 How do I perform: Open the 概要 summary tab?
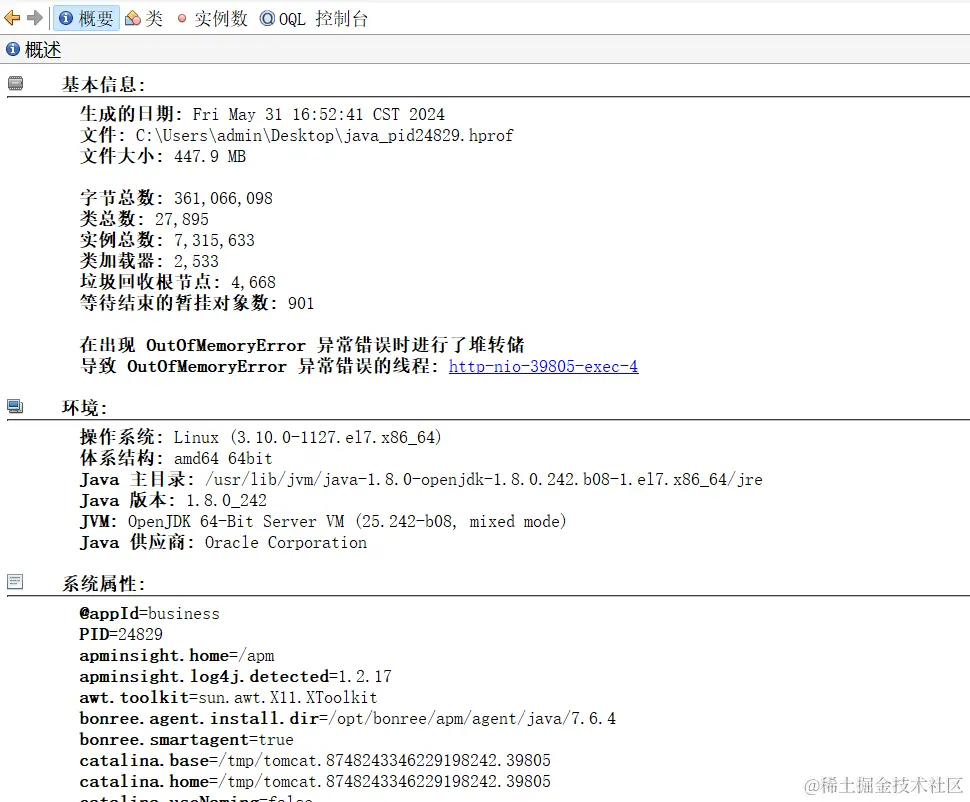[86, 19]
